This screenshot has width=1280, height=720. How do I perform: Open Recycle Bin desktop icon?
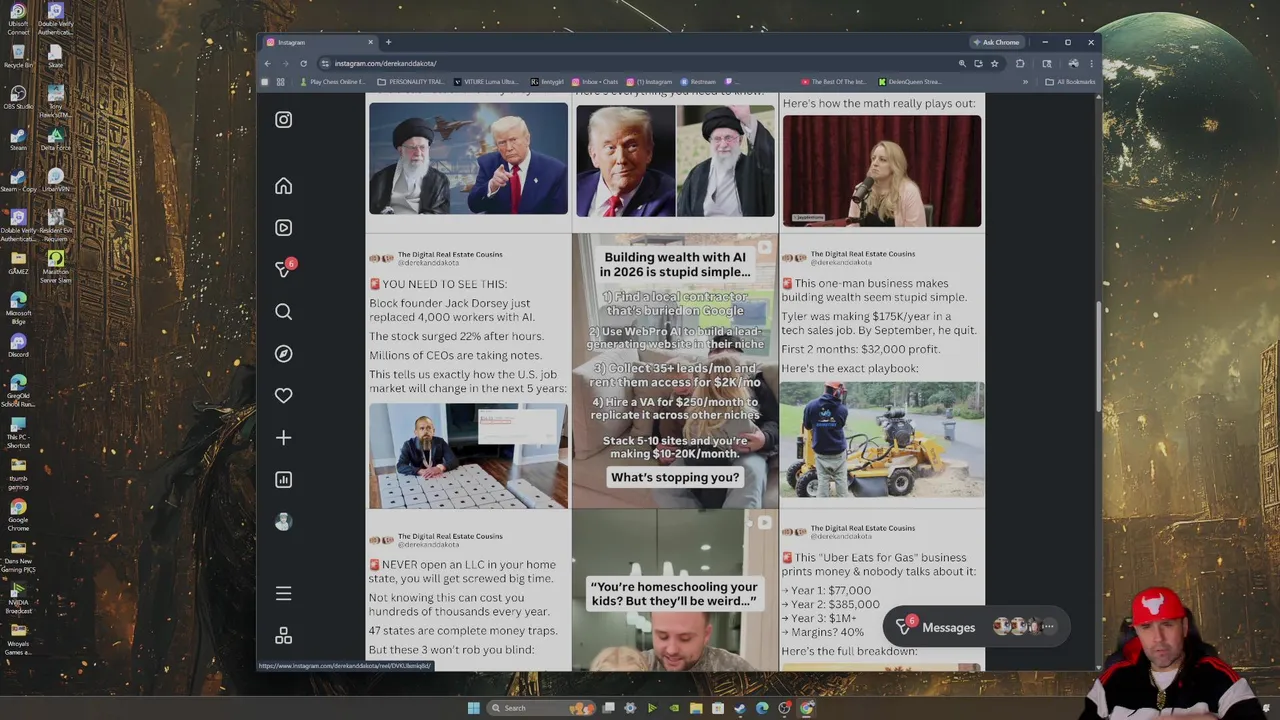click(x=18, y=57)
